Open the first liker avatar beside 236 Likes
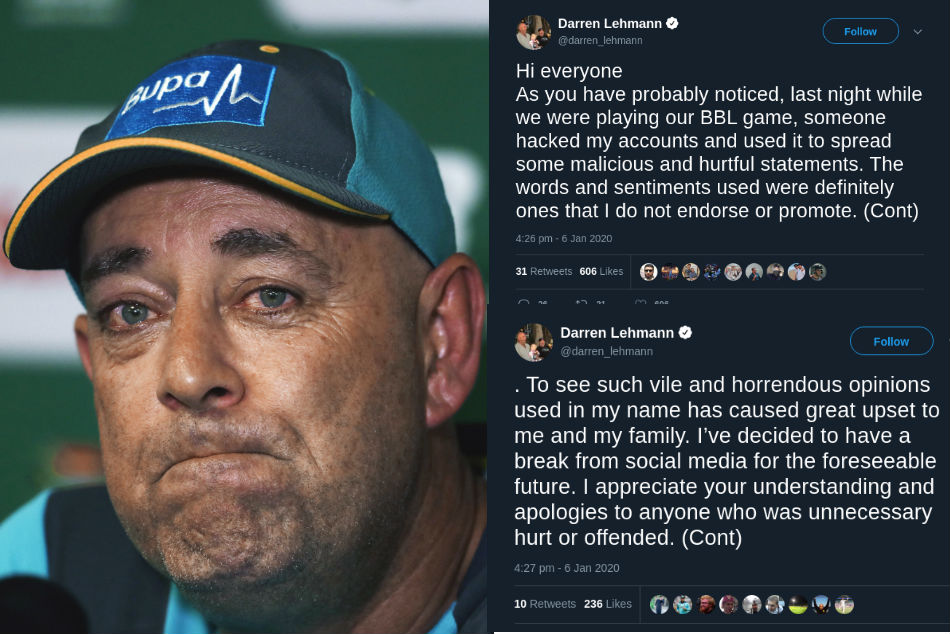 click(x=659, y=604)
